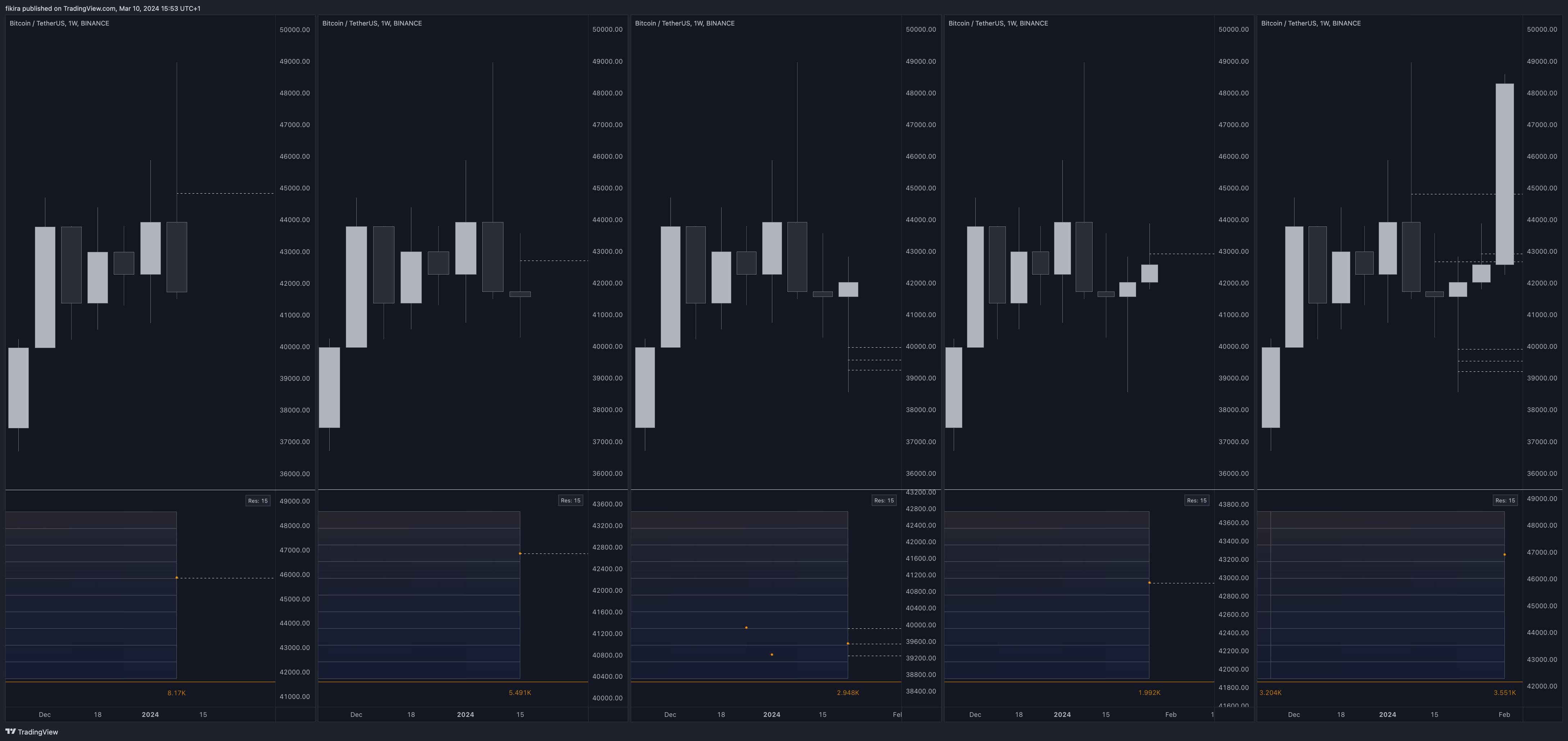Click the 39600.00 price axis label
Image resolution: width=1568 pixels, height=741 pixels.
(x=921, y=642)
